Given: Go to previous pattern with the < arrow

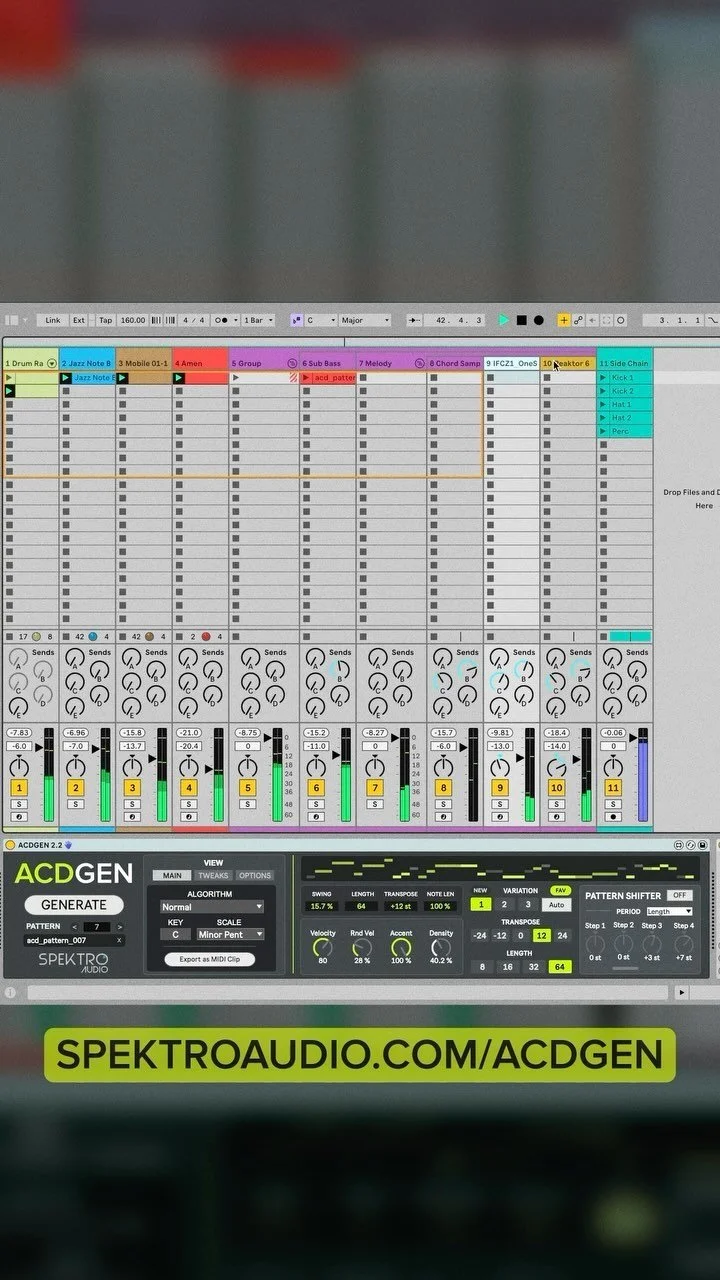Looking at the screenshot, I should pyautogui.click(x=74, y=927).
